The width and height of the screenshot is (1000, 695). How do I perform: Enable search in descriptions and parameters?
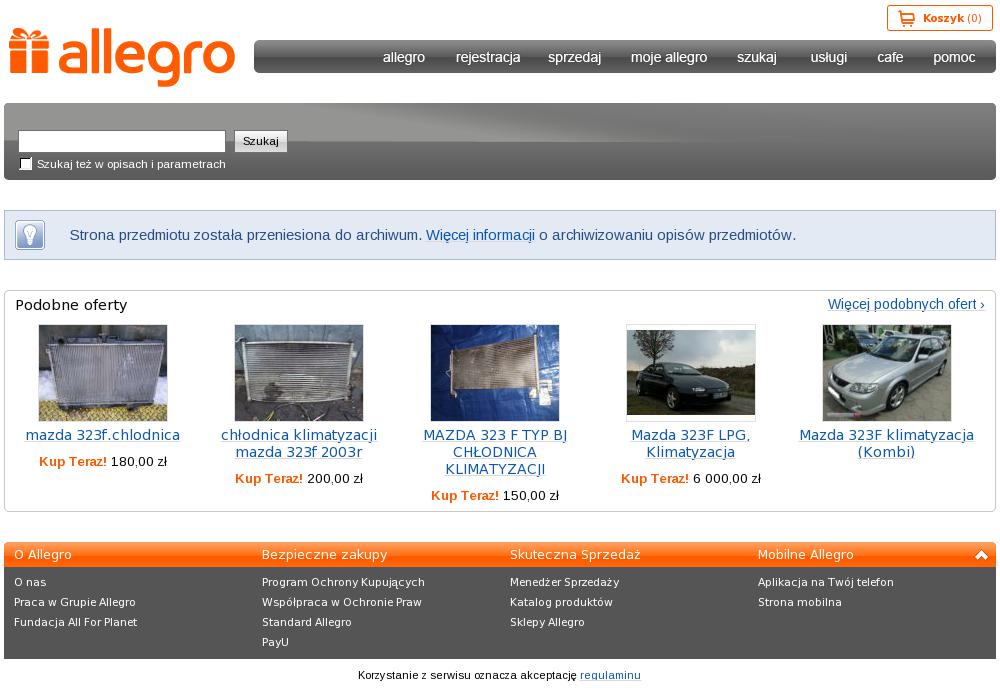click(x=26, y=164)
